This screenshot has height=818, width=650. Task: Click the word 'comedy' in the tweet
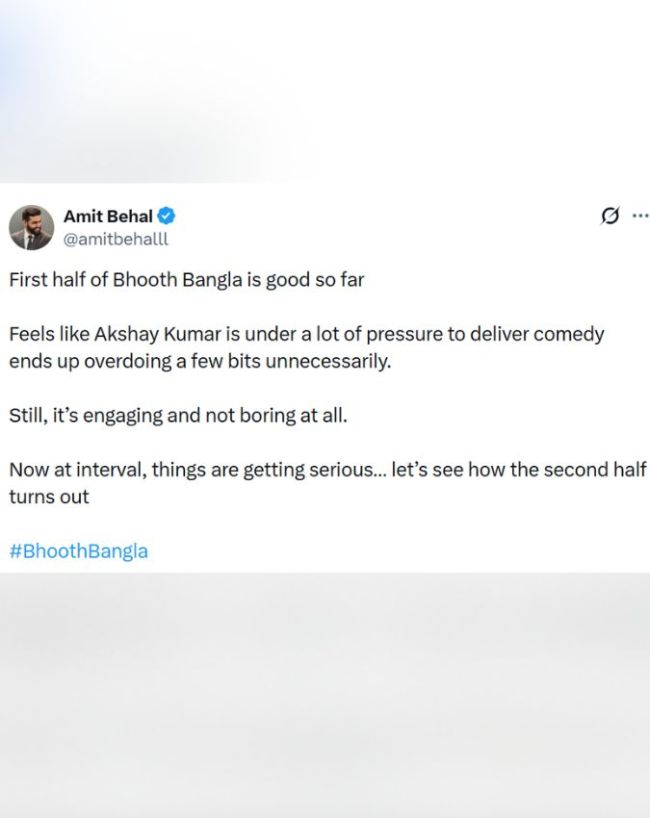[568, 334]
